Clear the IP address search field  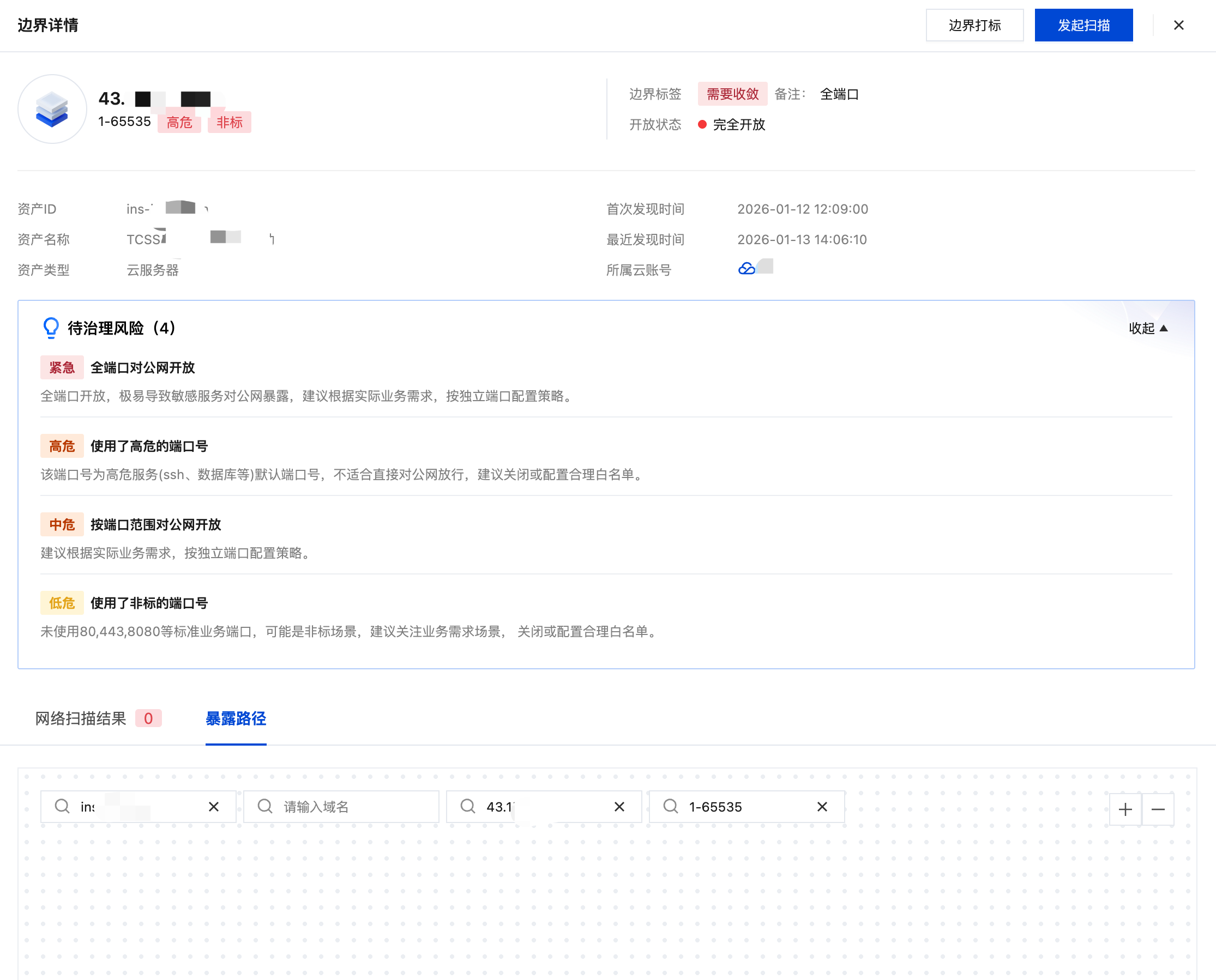tap(619, 807)
